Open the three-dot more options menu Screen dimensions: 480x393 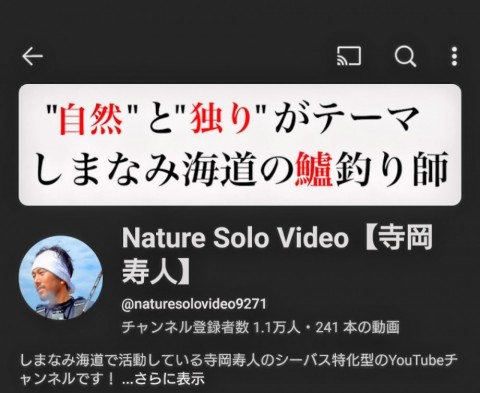[x=454, y=56]
